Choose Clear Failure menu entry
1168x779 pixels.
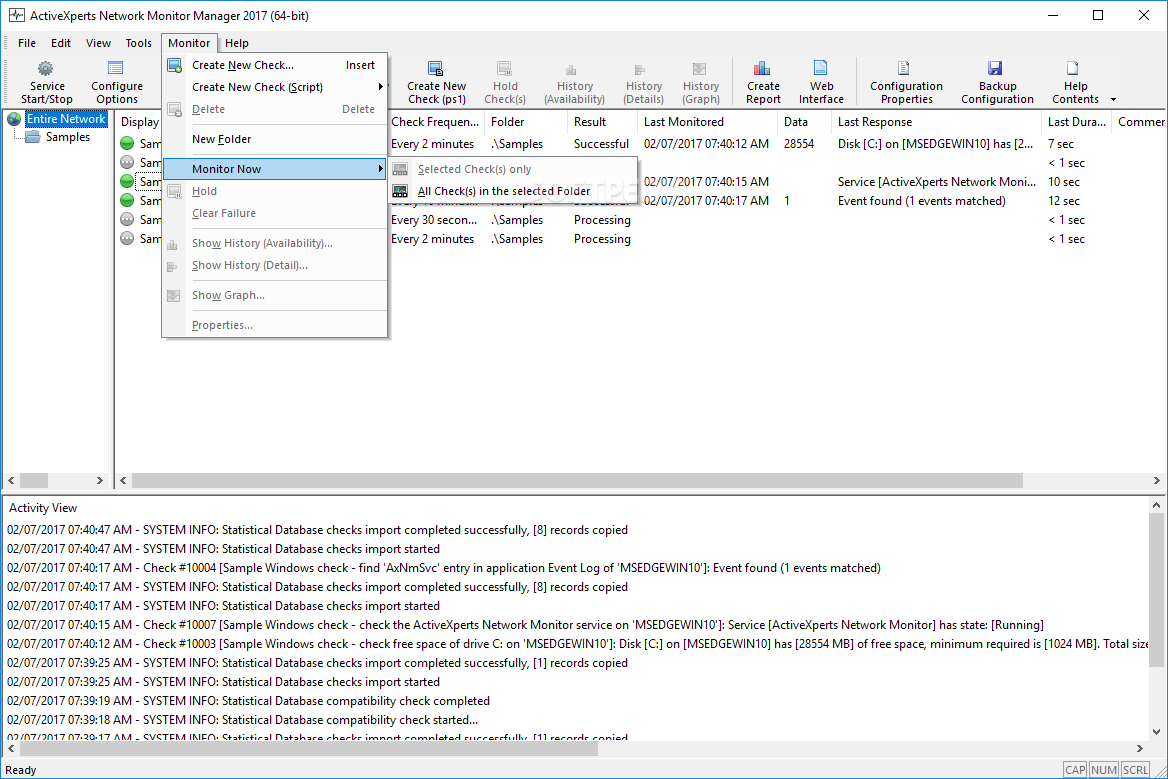pos(275,213)
